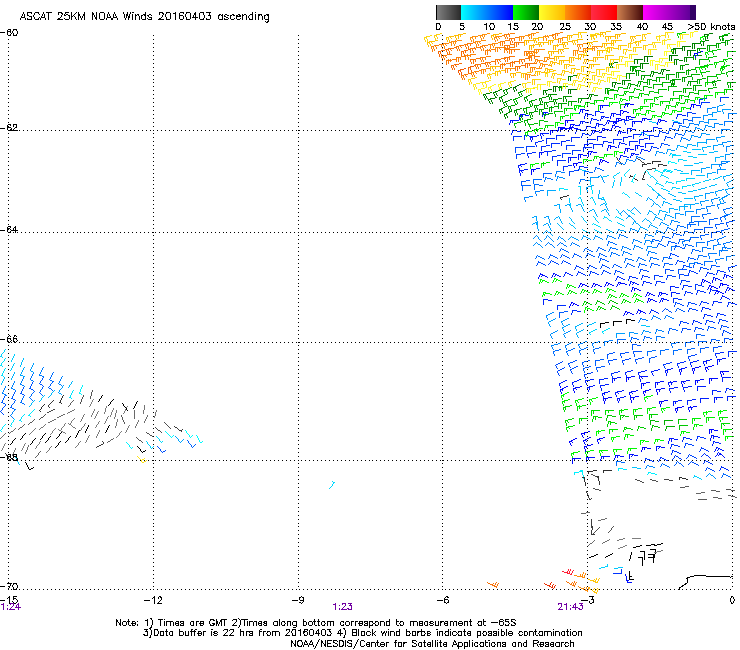
Task: Choose the brown 35-40 knots color bar segment
Action: (630, 12)
